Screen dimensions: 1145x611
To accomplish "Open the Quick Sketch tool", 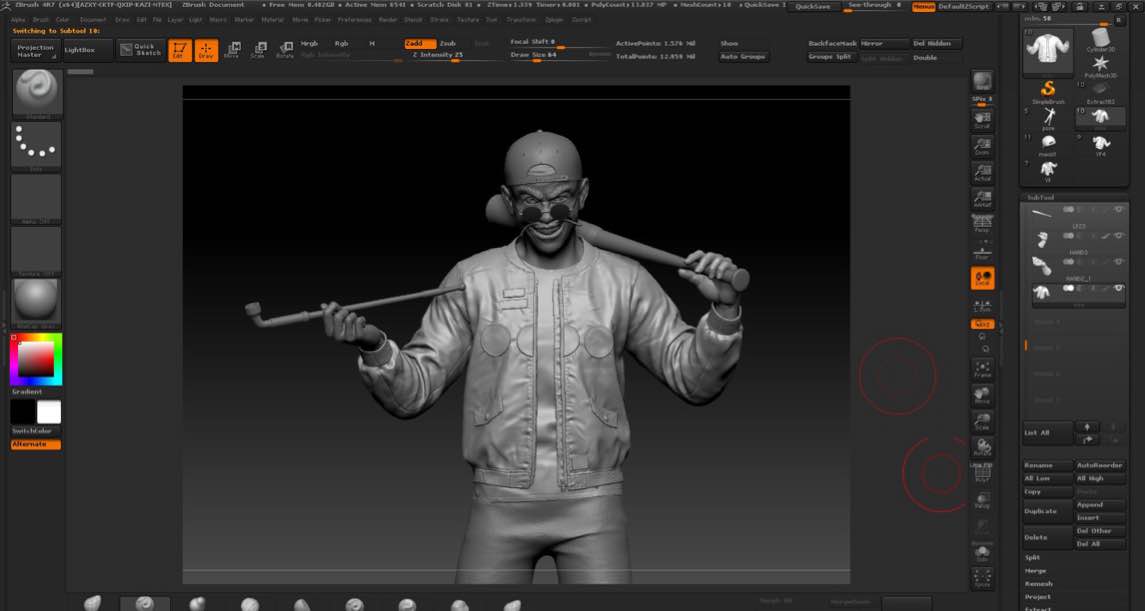I will pos(139,49).
